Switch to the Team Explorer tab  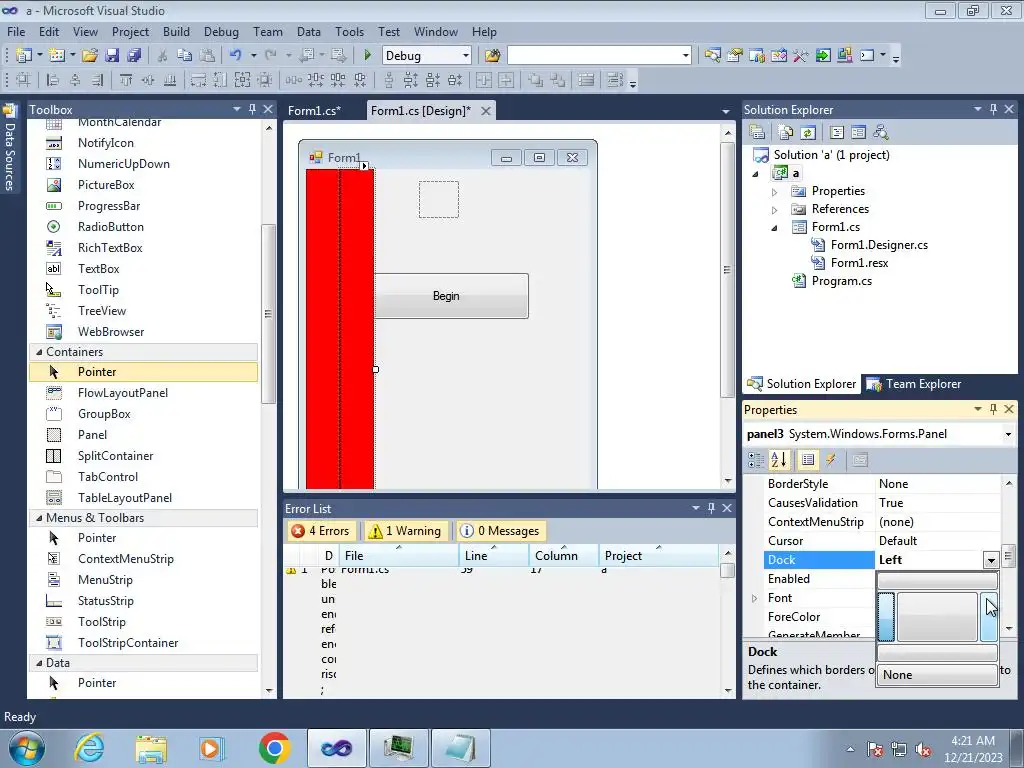tap(914, 384)
